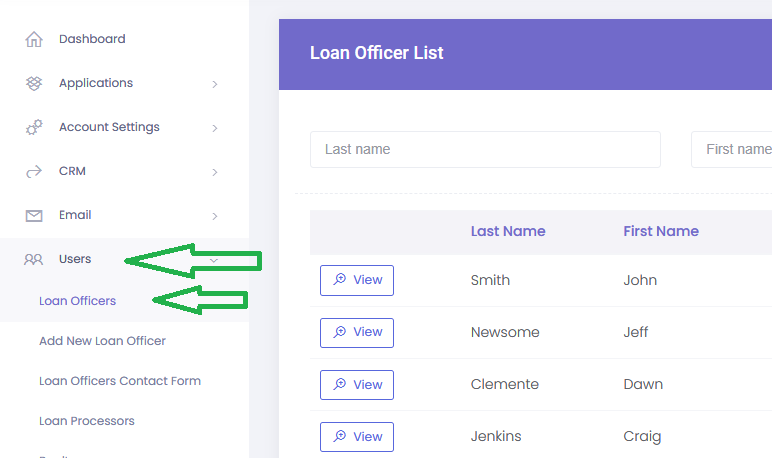Click the magnifier icon in Jenkins' View button
The height and width of the screenshot is (458, 772).
point(340,437)
